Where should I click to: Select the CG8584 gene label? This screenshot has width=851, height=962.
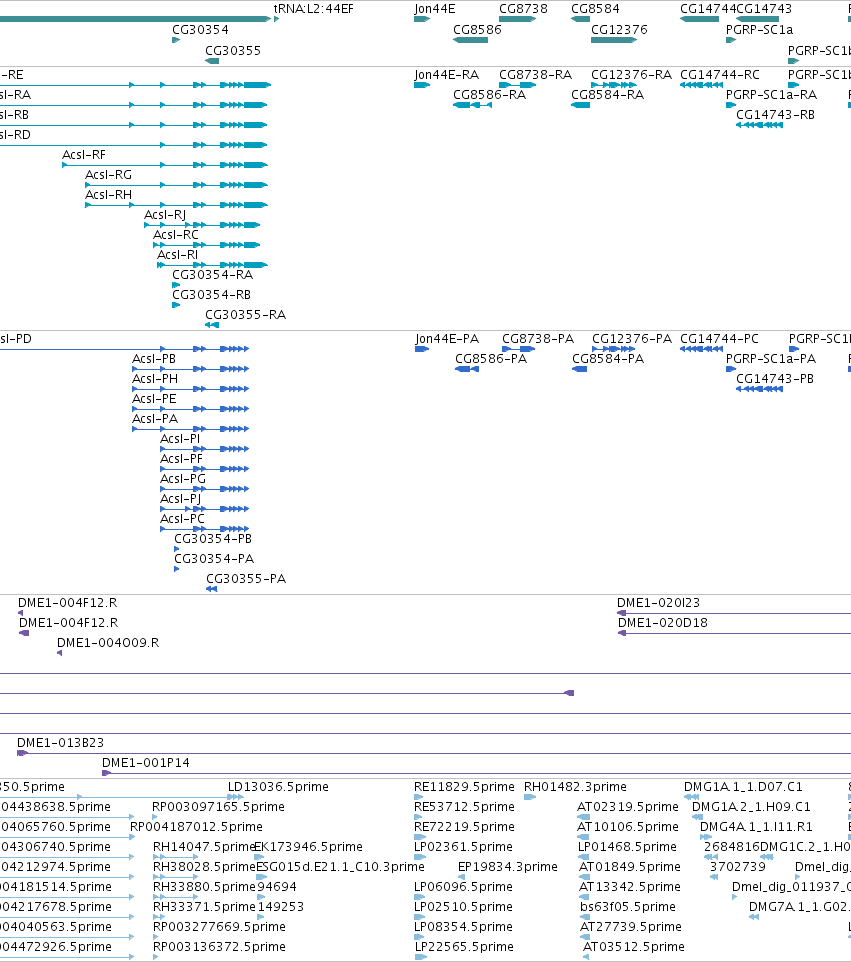click(x=595, y=9)
